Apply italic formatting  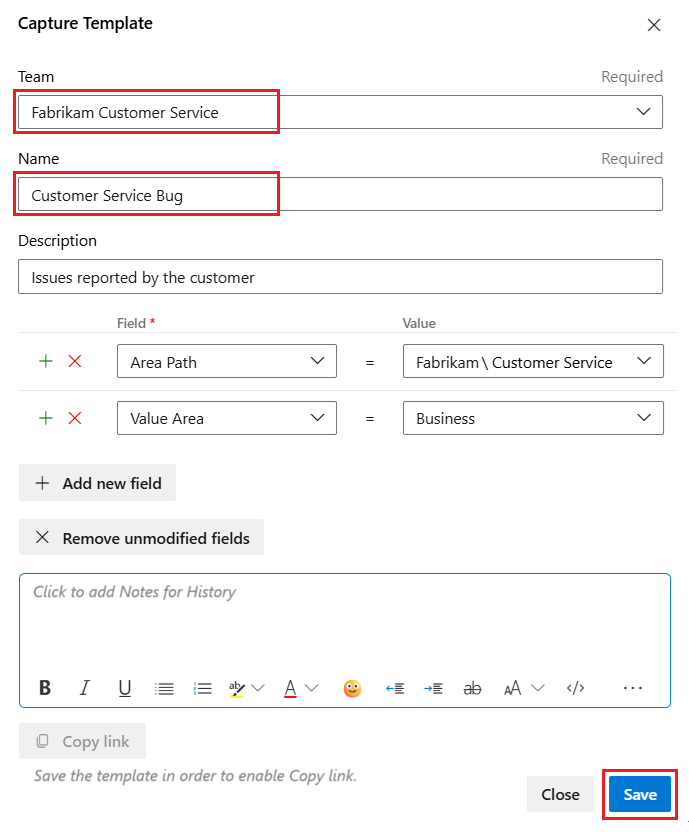[x=85, y=688]
